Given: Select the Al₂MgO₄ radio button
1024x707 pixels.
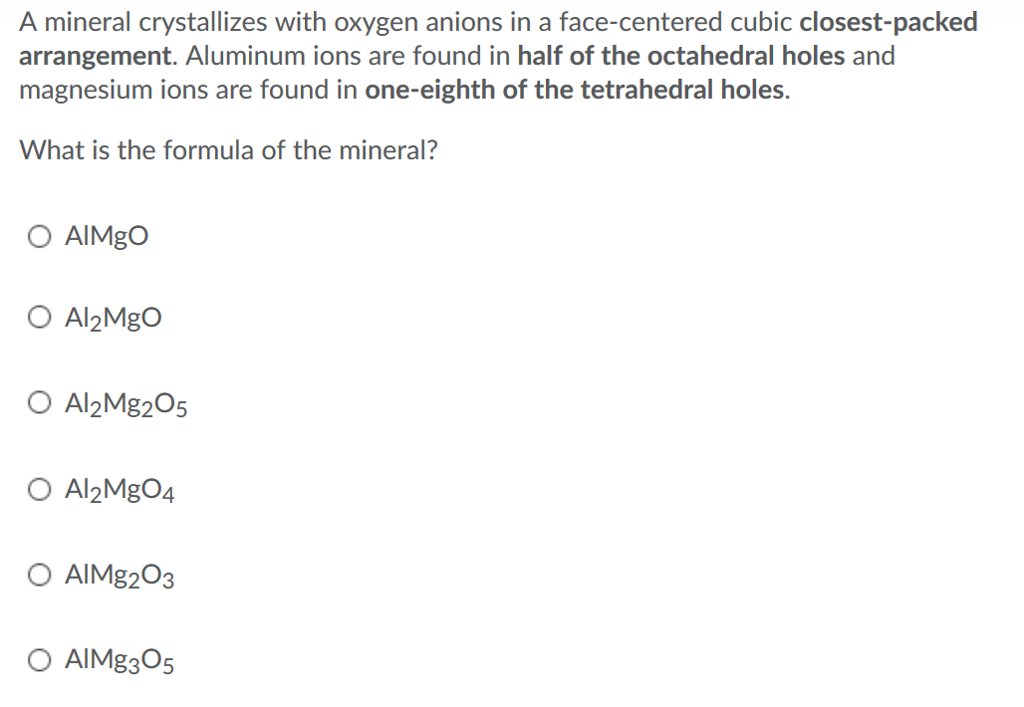Looking at the screenshot, I should click(x=40, y=488).
